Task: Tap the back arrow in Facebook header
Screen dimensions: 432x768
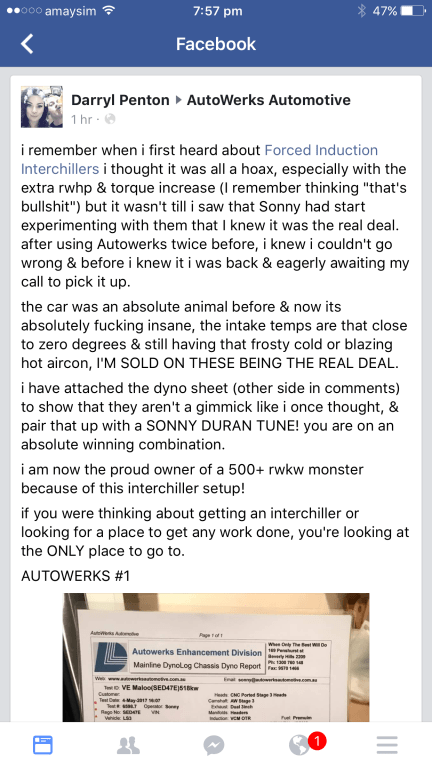Action: pos(27,44)
